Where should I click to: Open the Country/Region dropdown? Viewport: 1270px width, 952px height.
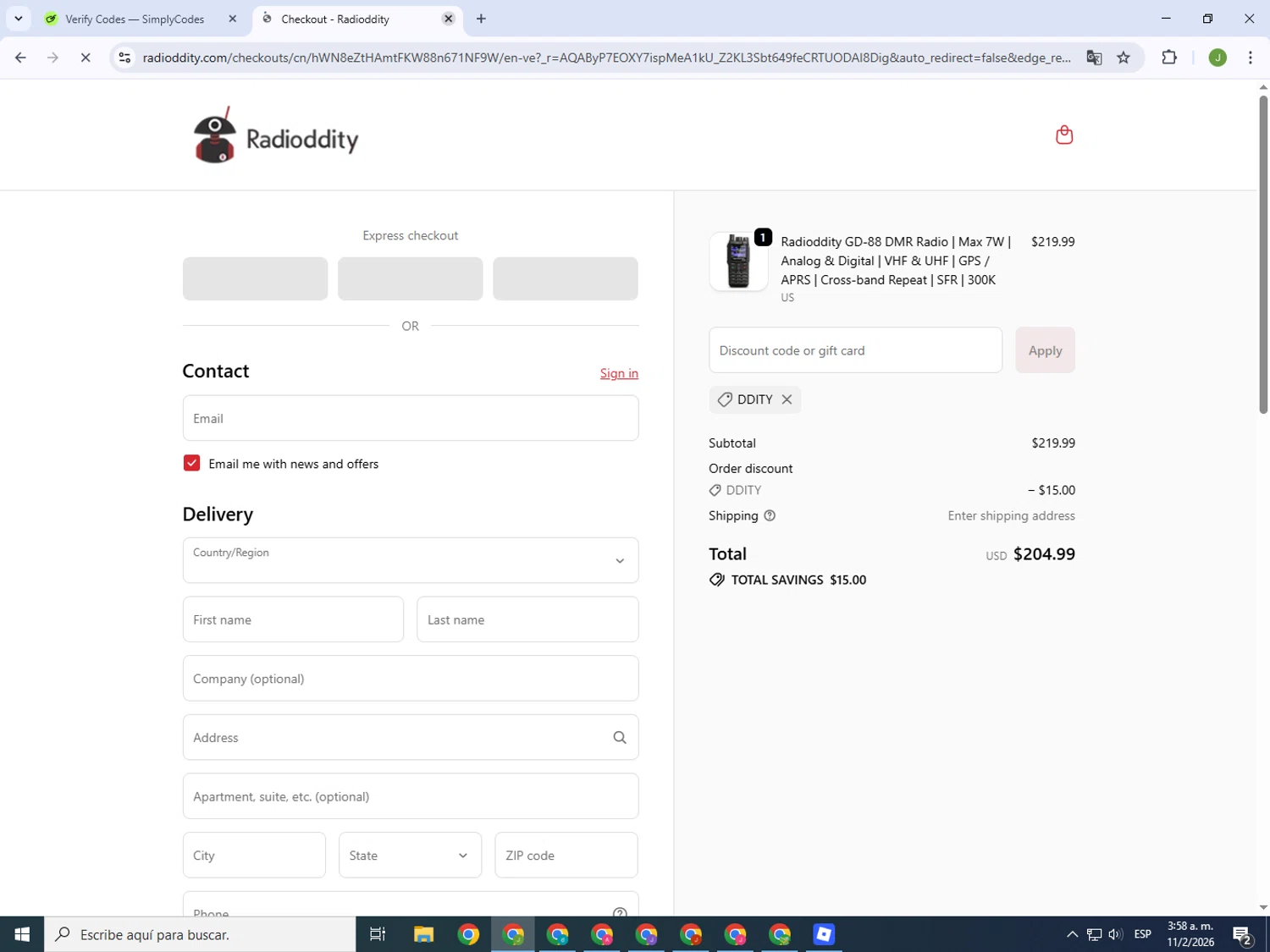[x=411, y=560]
